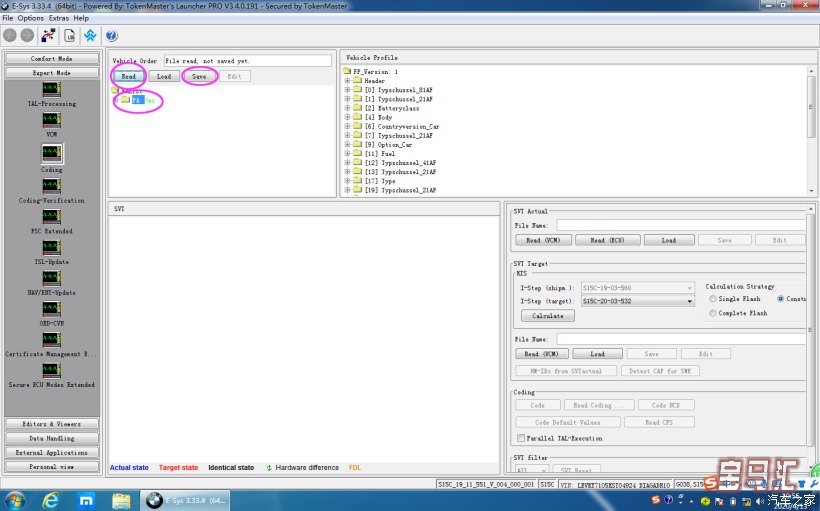Select the Complete Flash radio button
The image size is (820, 511).
pyautogui.click(x=713, y=313)
